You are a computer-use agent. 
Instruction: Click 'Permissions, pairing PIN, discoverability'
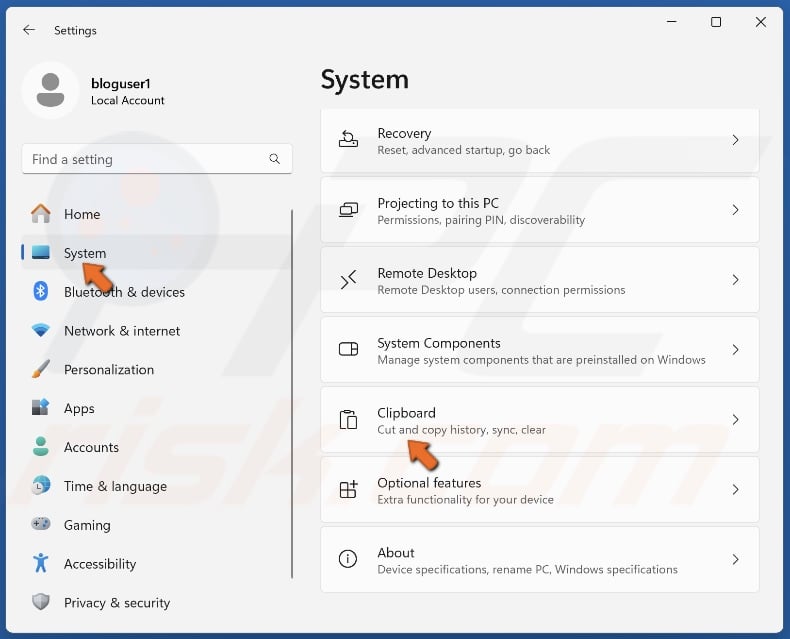pyautogui.click(x=481, y=220)
